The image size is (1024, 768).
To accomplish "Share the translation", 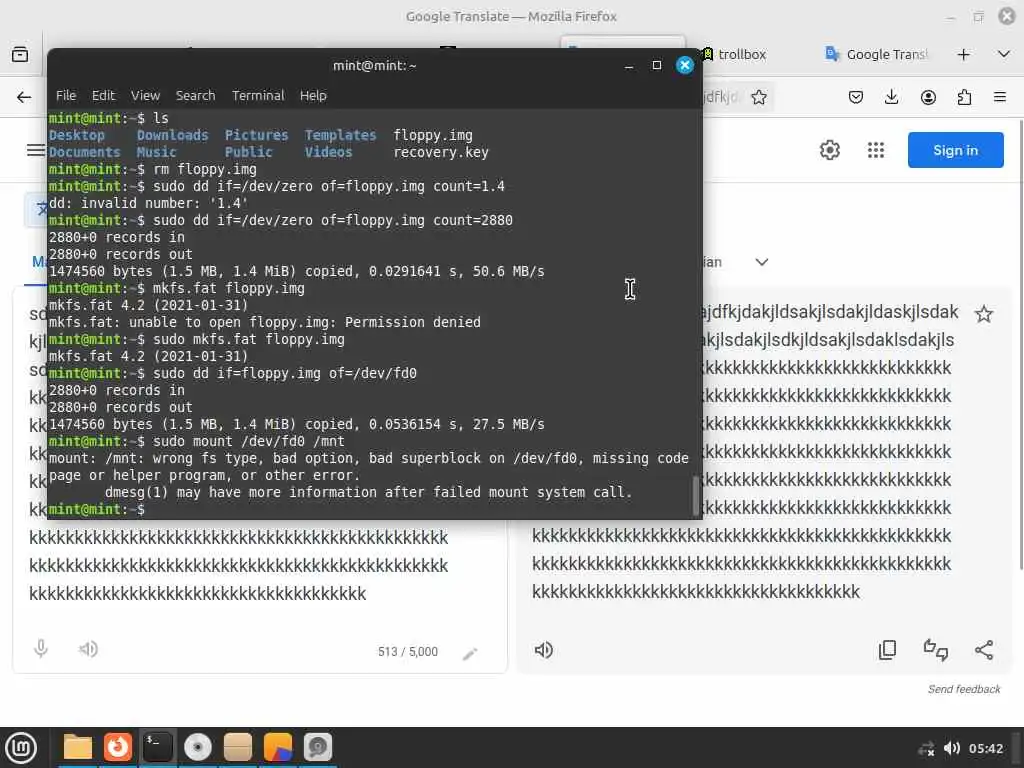I will tap(984, 650).
